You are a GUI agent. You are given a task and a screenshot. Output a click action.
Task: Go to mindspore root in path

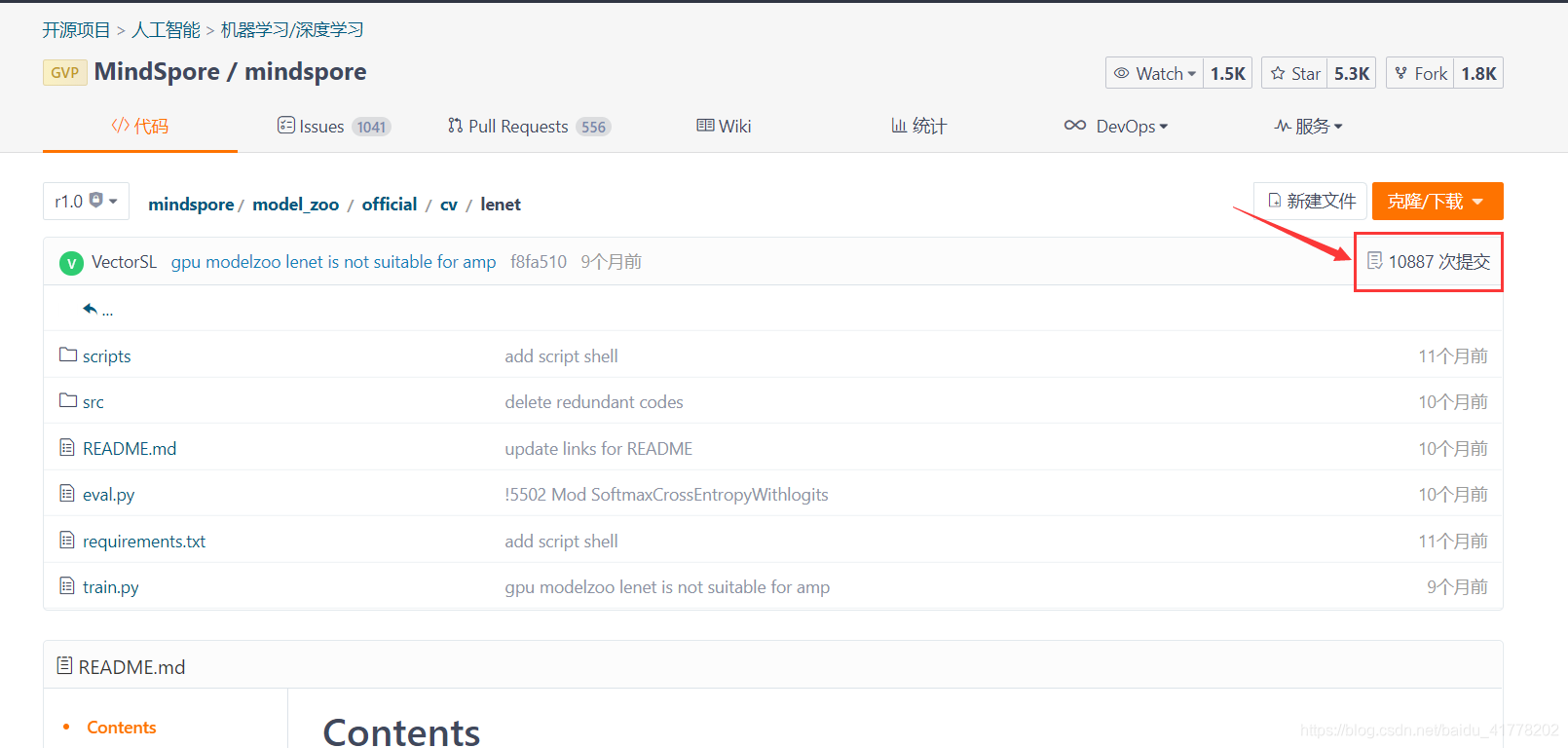pos(191,205)
